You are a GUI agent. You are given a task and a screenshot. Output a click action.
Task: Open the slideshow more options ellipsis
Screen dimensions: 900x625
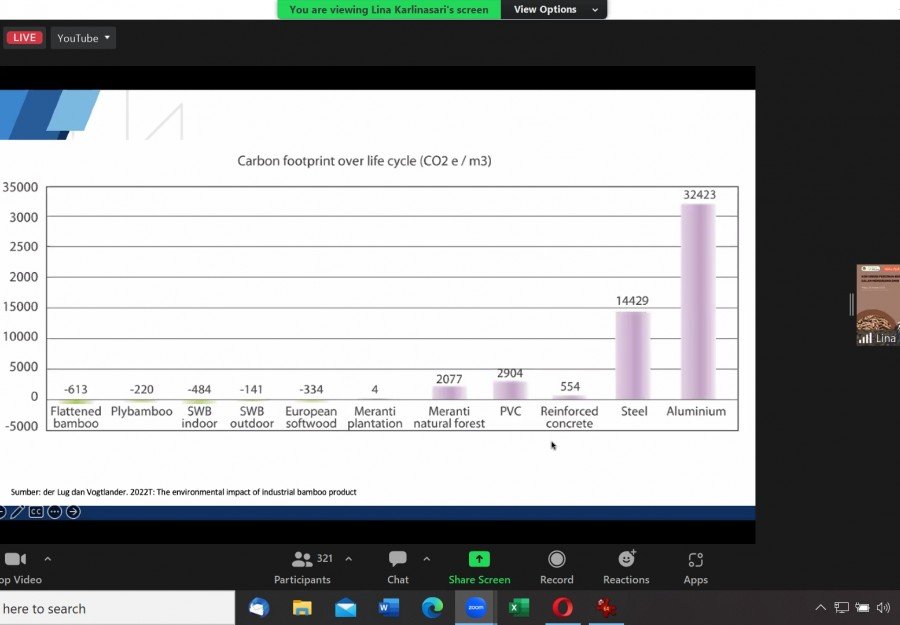click(55, 511)
